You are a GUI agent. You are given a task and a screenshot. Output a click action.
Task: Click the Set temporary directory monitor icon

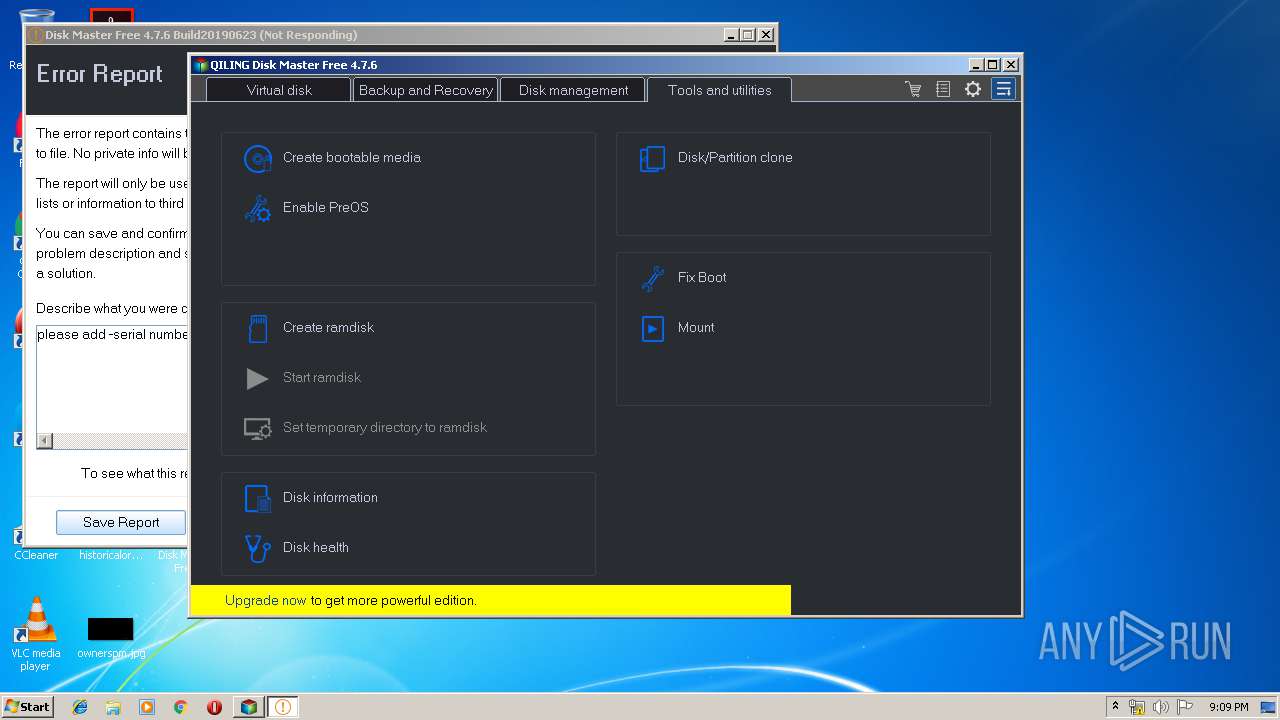click(258, 428)
